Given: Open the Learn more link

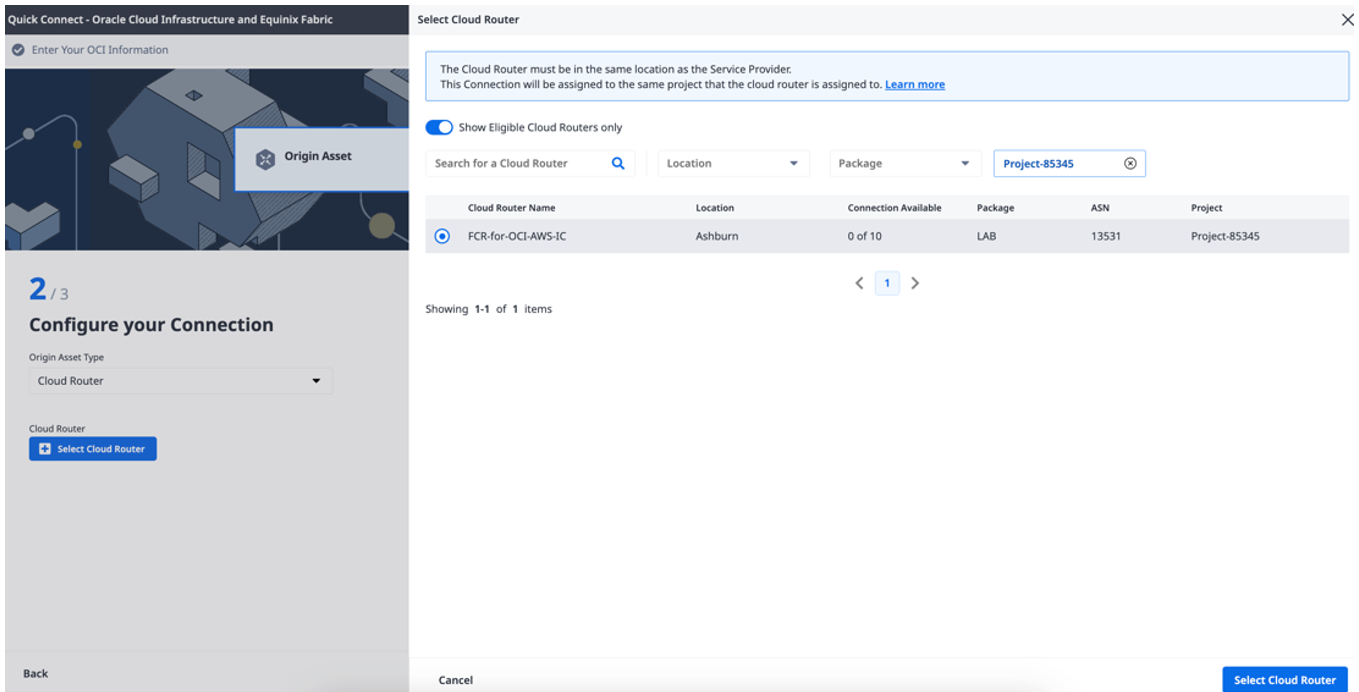Looking at the screenshot, I should point(914,85).
